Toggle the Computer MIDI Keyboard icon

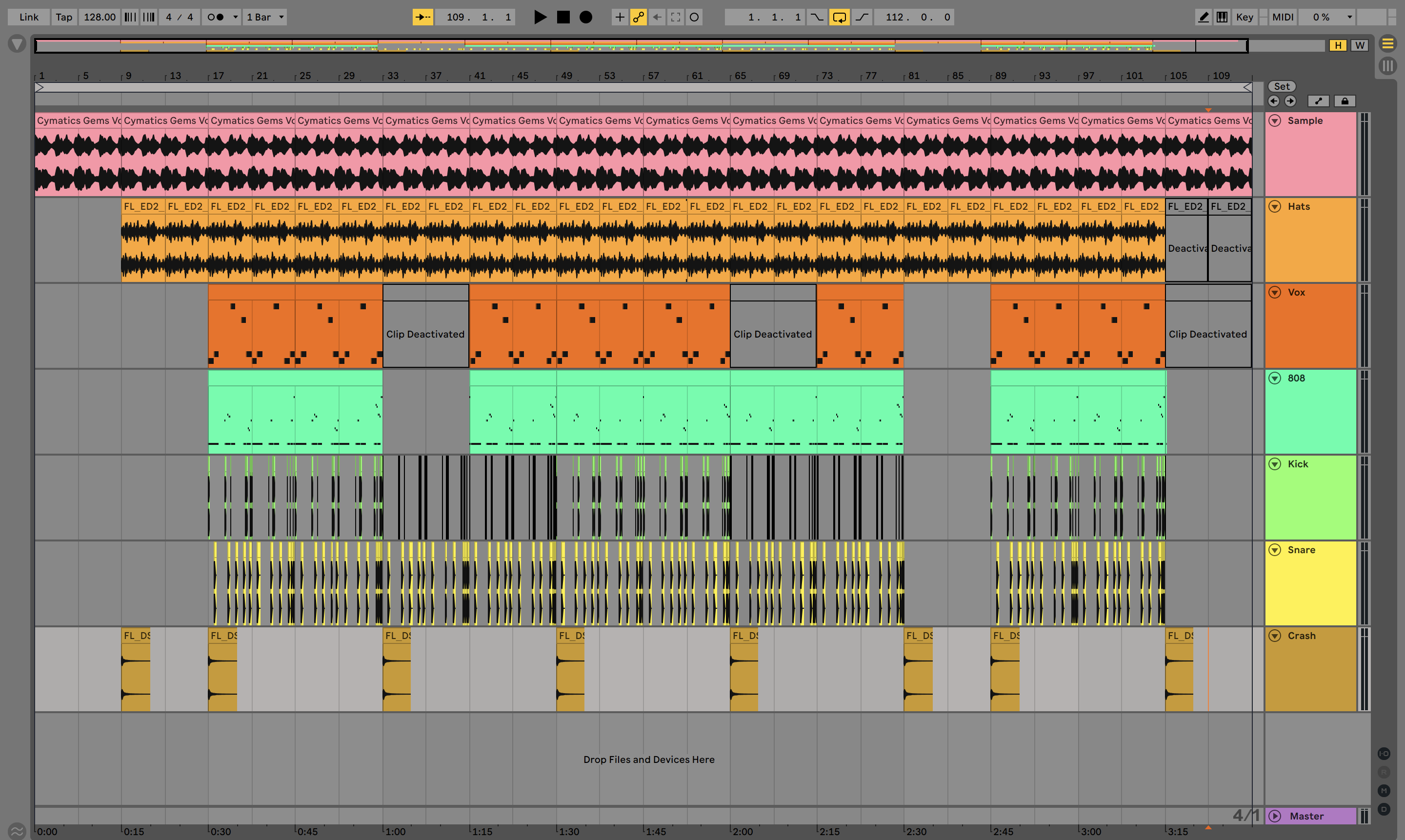(x=1222, y=17)
